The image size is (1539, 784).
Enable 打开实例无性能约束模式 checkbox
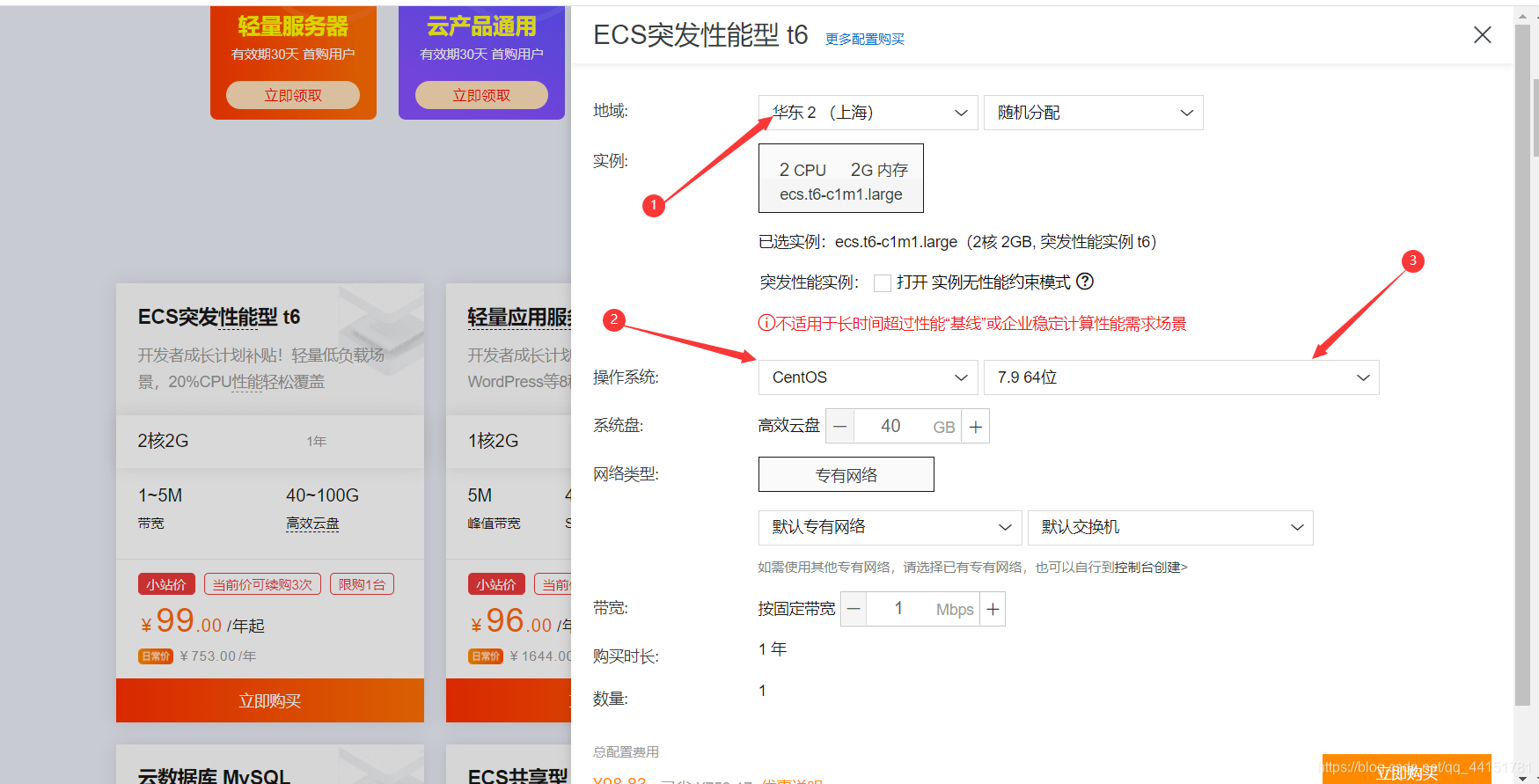882,282
